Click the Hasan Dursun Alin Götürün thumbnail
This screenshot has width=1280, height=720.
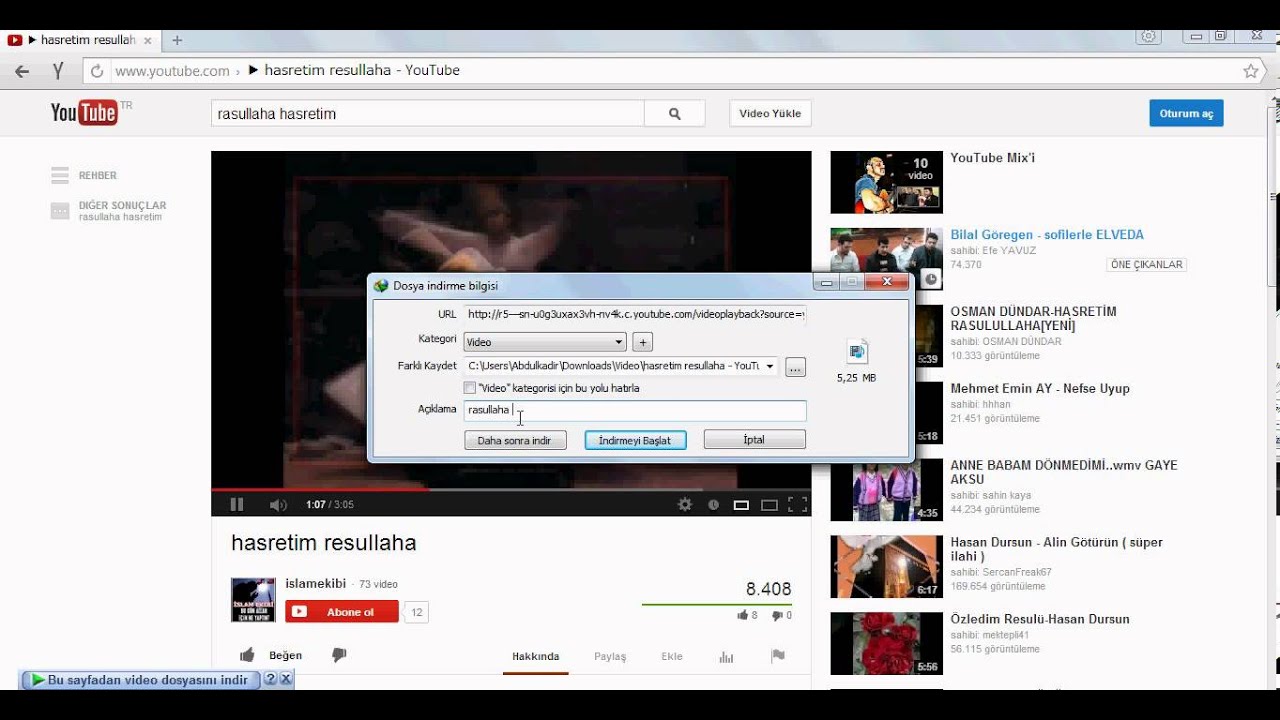[886, 566]
